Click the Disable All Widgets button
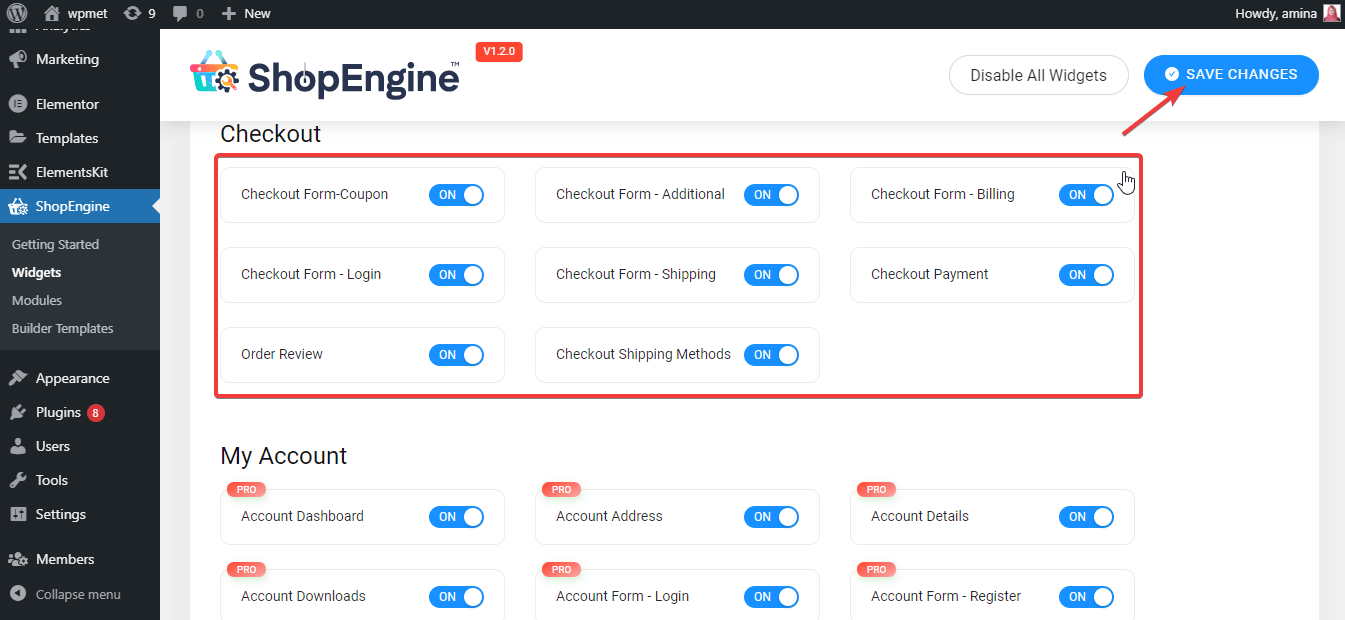 [x=1038, y=75]
